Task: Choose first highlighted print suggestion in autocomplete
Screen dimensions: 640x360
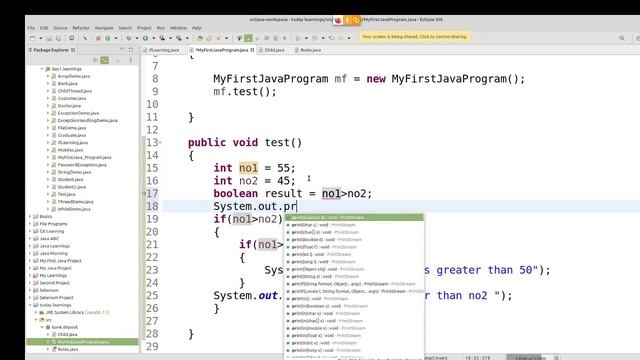Action: (354, 218)
